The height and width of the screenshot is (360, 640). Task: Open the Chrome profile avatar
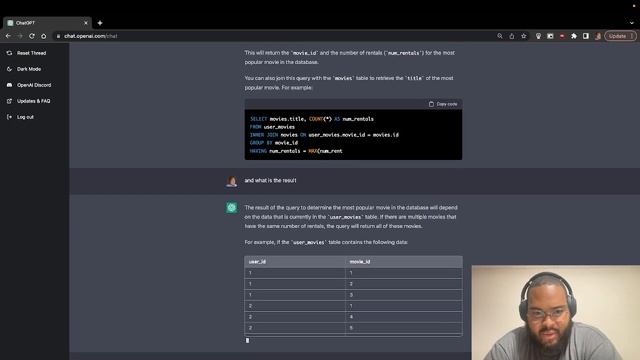pyautogui.click(x=598, y=36)
